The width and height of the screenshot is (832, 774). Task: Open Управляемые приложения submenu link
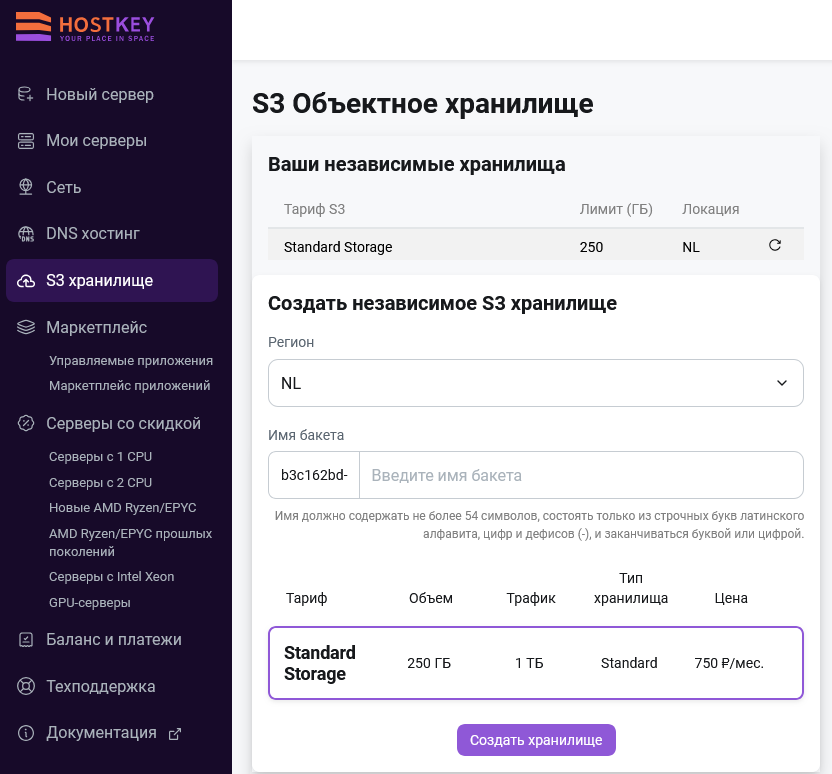[131, 361]
